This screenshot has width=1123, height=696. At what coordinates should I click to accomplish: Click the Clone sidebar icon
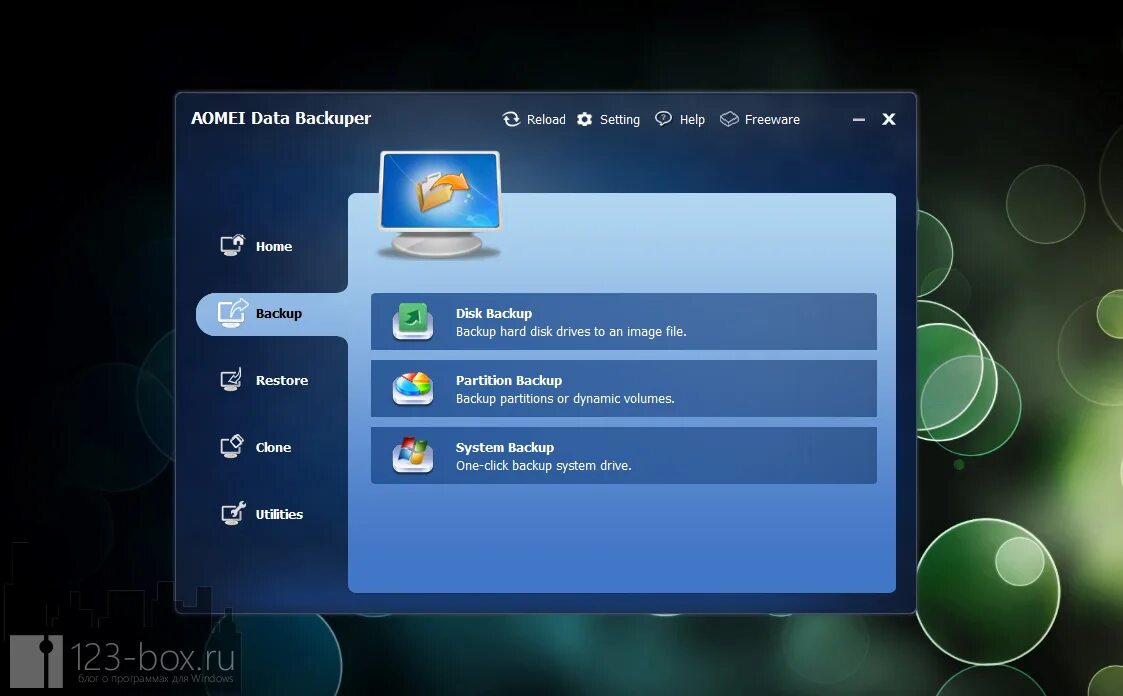point(232,447)
